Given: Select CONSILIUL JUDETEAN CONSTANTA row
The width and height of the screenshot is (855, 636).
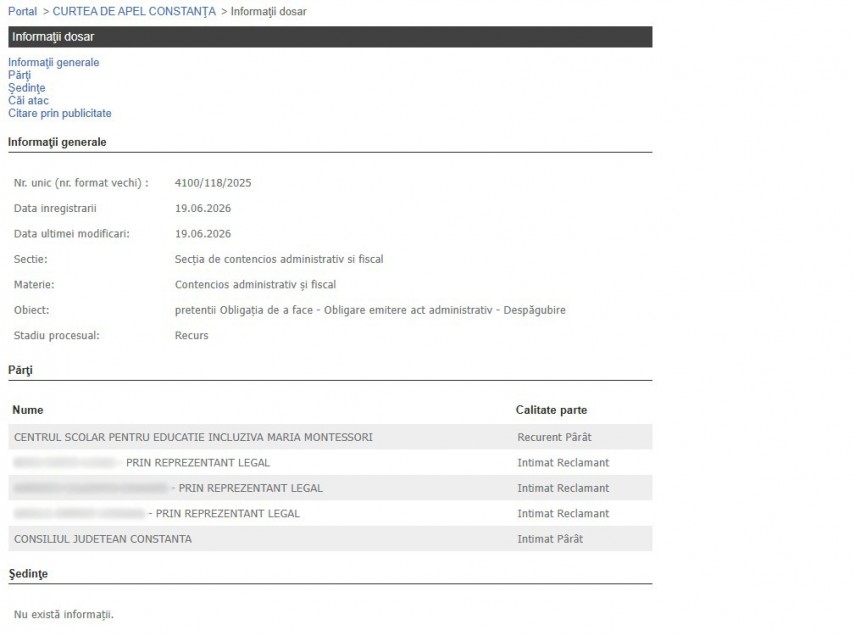Looking at the screenshot, I should [330, 539].
